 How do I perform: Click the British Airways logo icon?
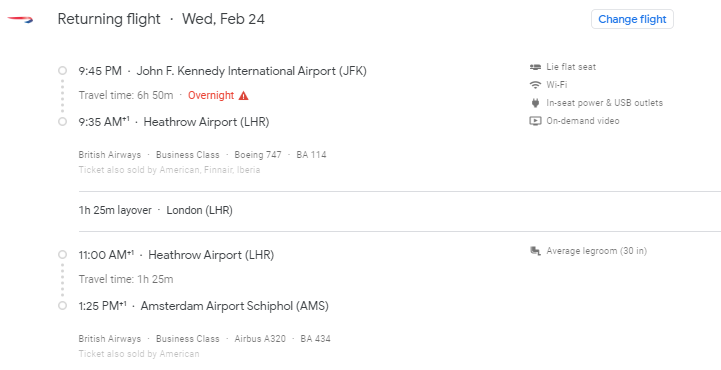(x=20, y=19)
